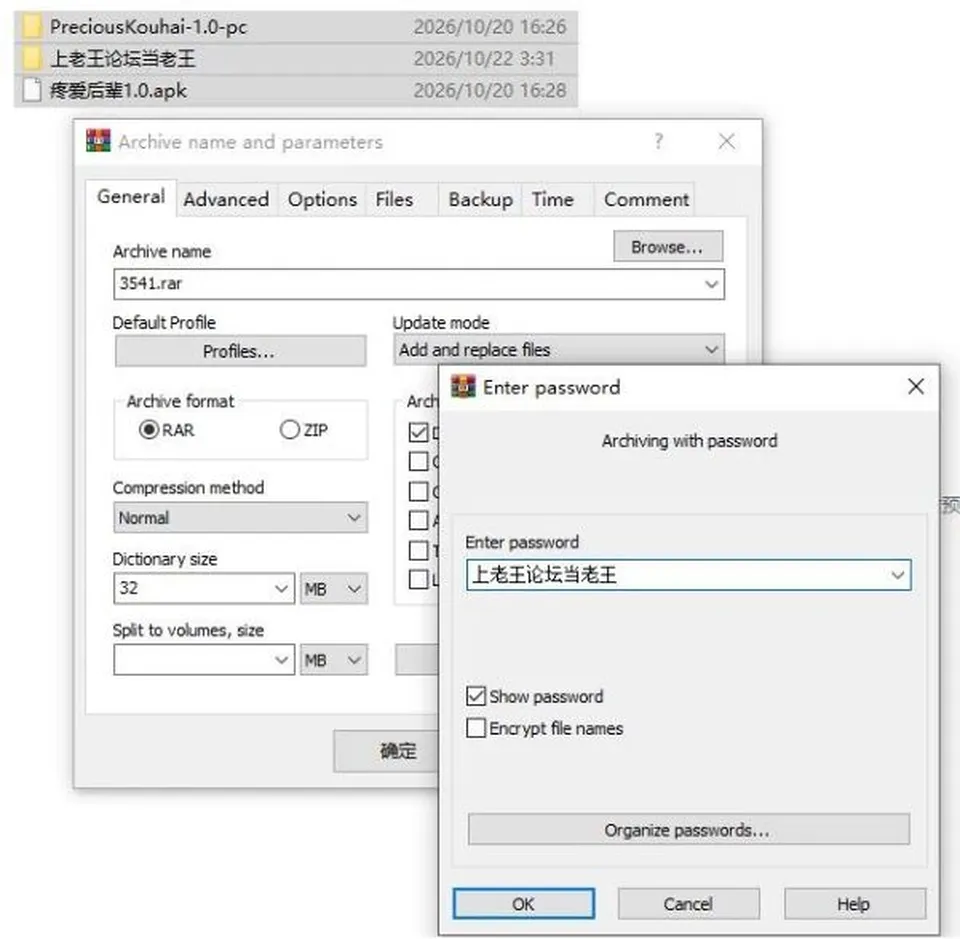
Task: Enable Encrypt file names
Action: point(476,728)
